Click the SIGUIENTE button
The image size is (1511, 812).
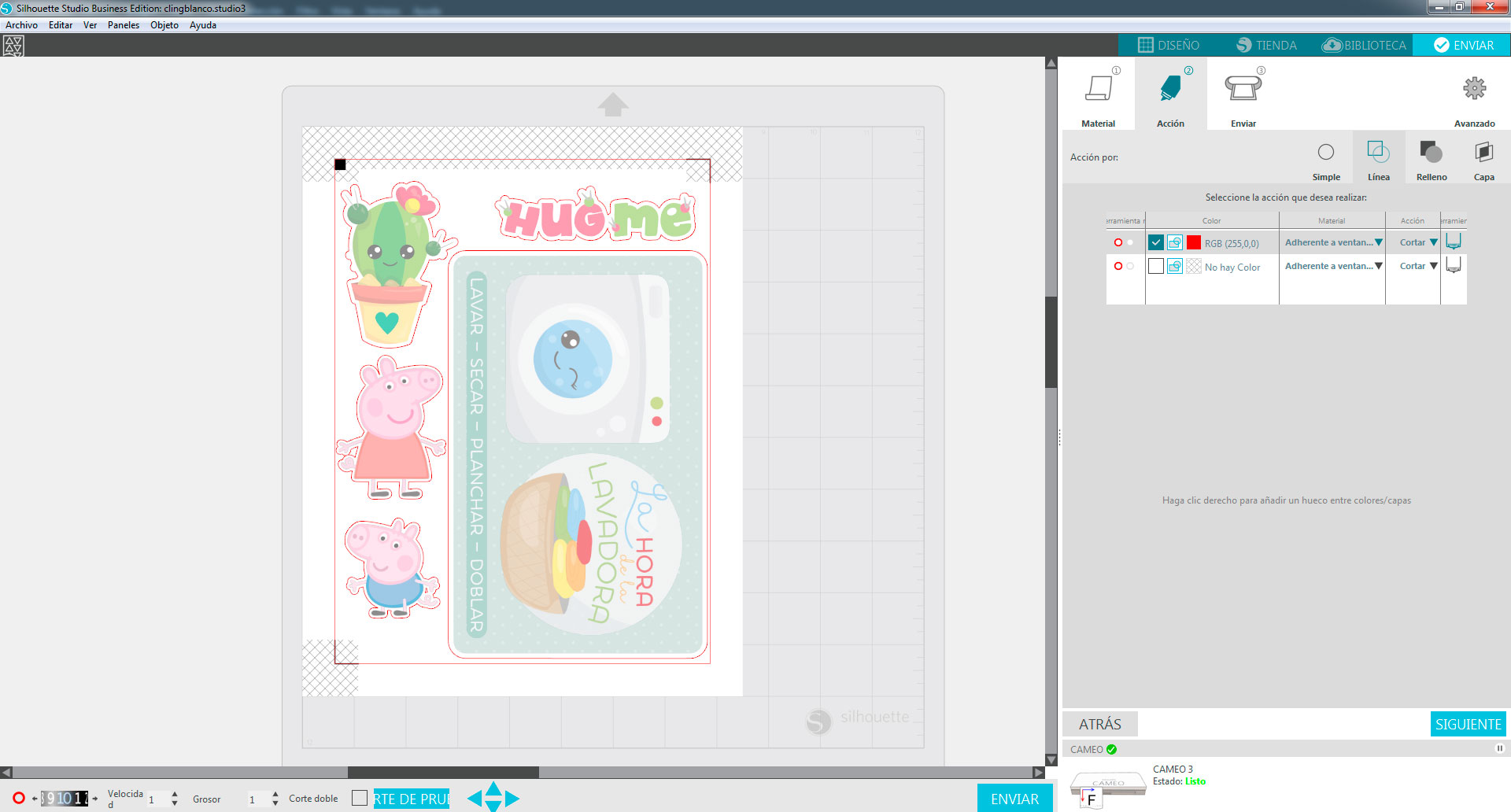point(1468,724)
